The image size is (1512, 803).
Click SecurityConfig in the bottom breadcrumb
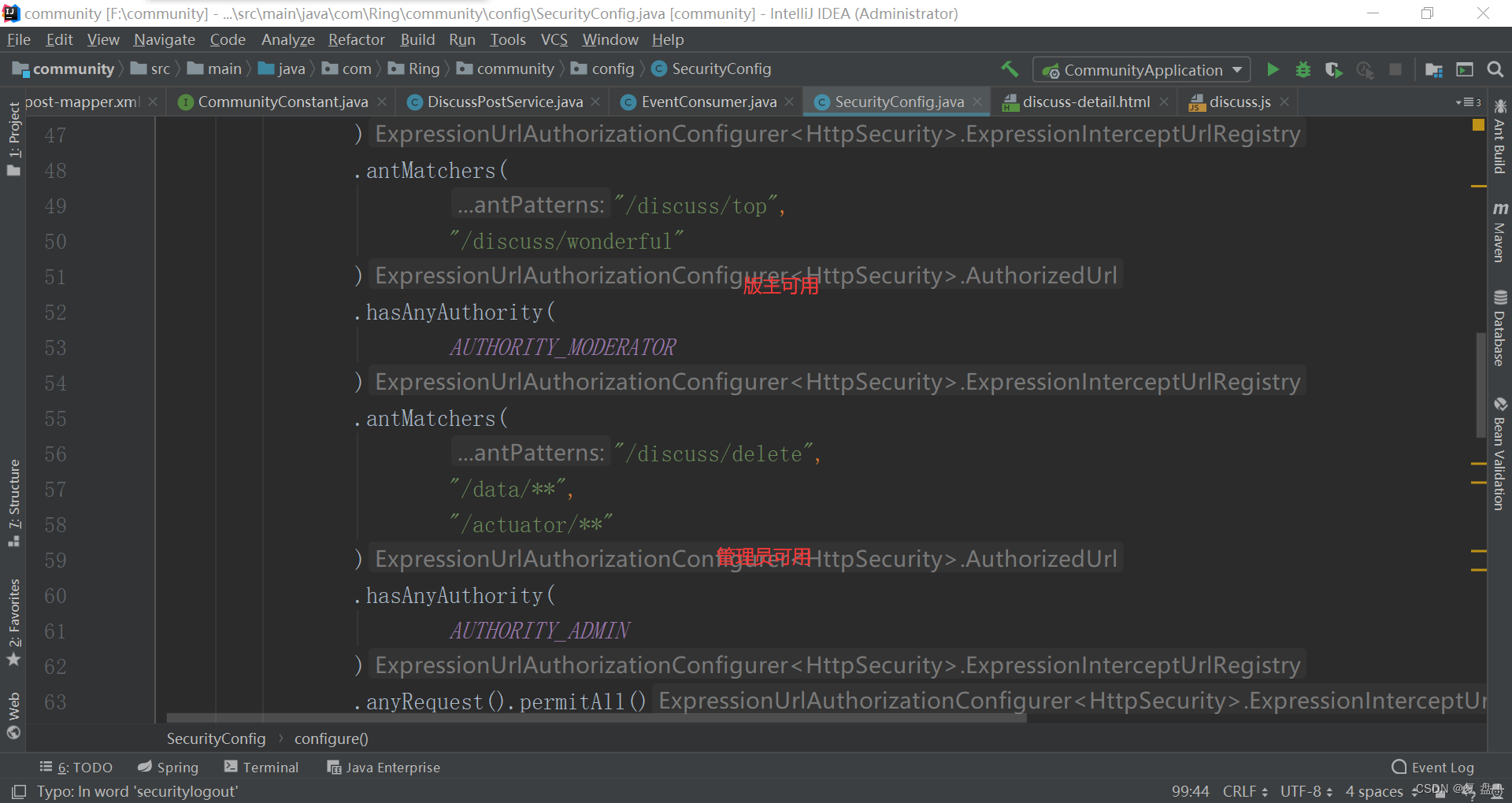coord(216,739)
